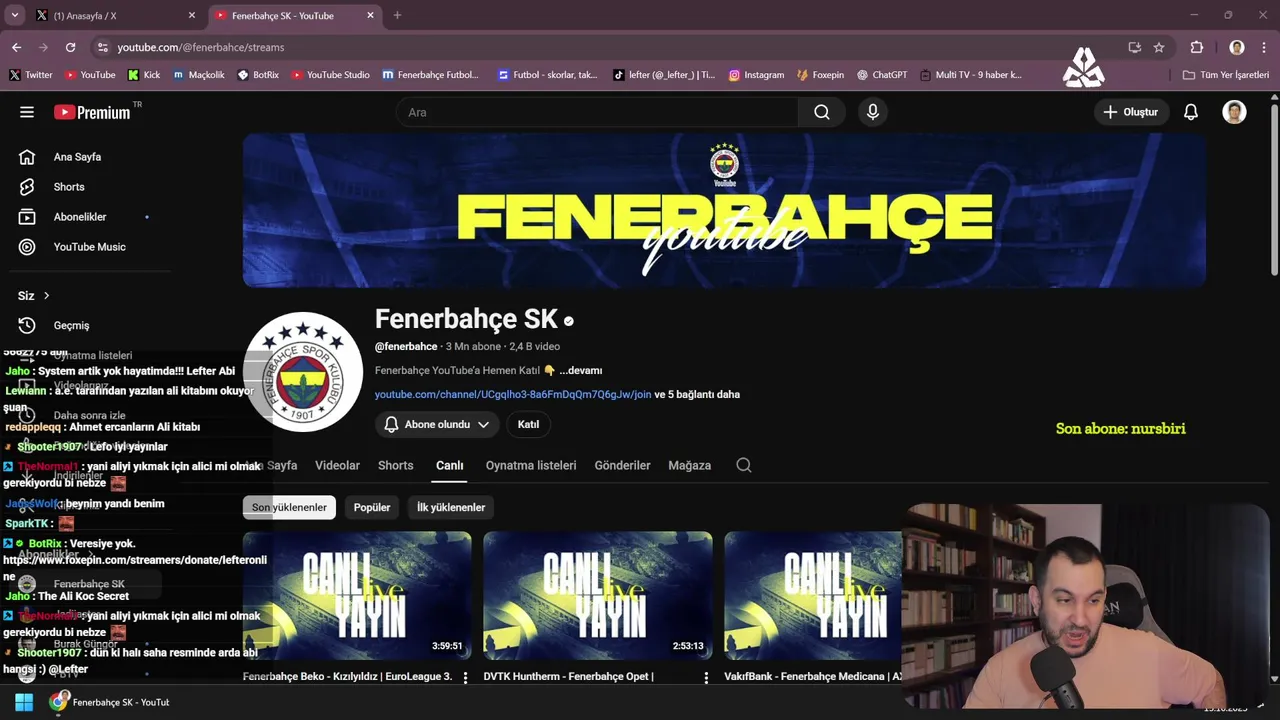Screen dimensions: 1280x720
Task: Open Fenerbahçe Beko - Kızılyıldız stream thumbnail
Action: (357, 596)
